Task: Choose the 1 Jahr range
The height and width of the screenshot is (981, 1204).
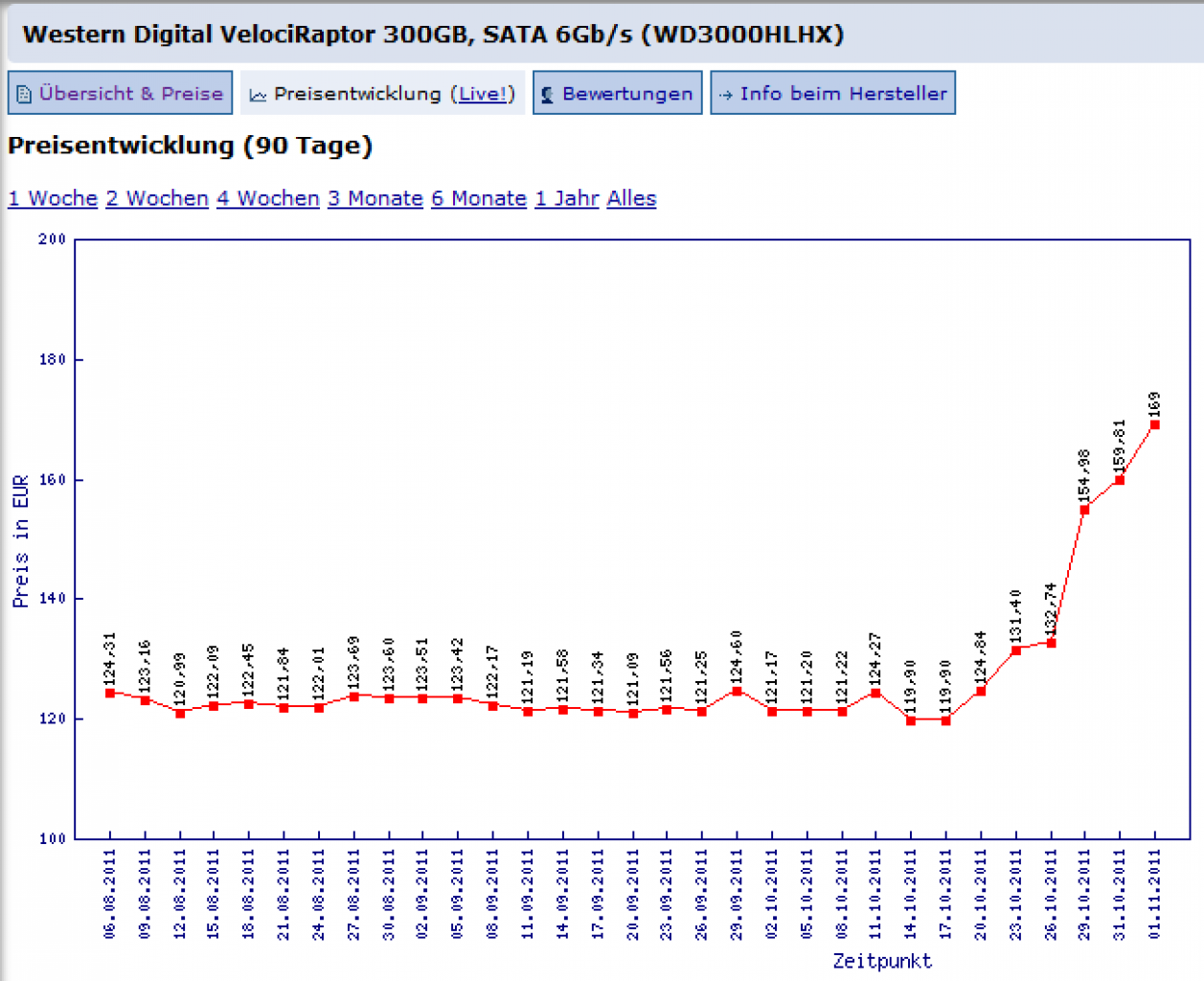Action: (x=567, y=198)
